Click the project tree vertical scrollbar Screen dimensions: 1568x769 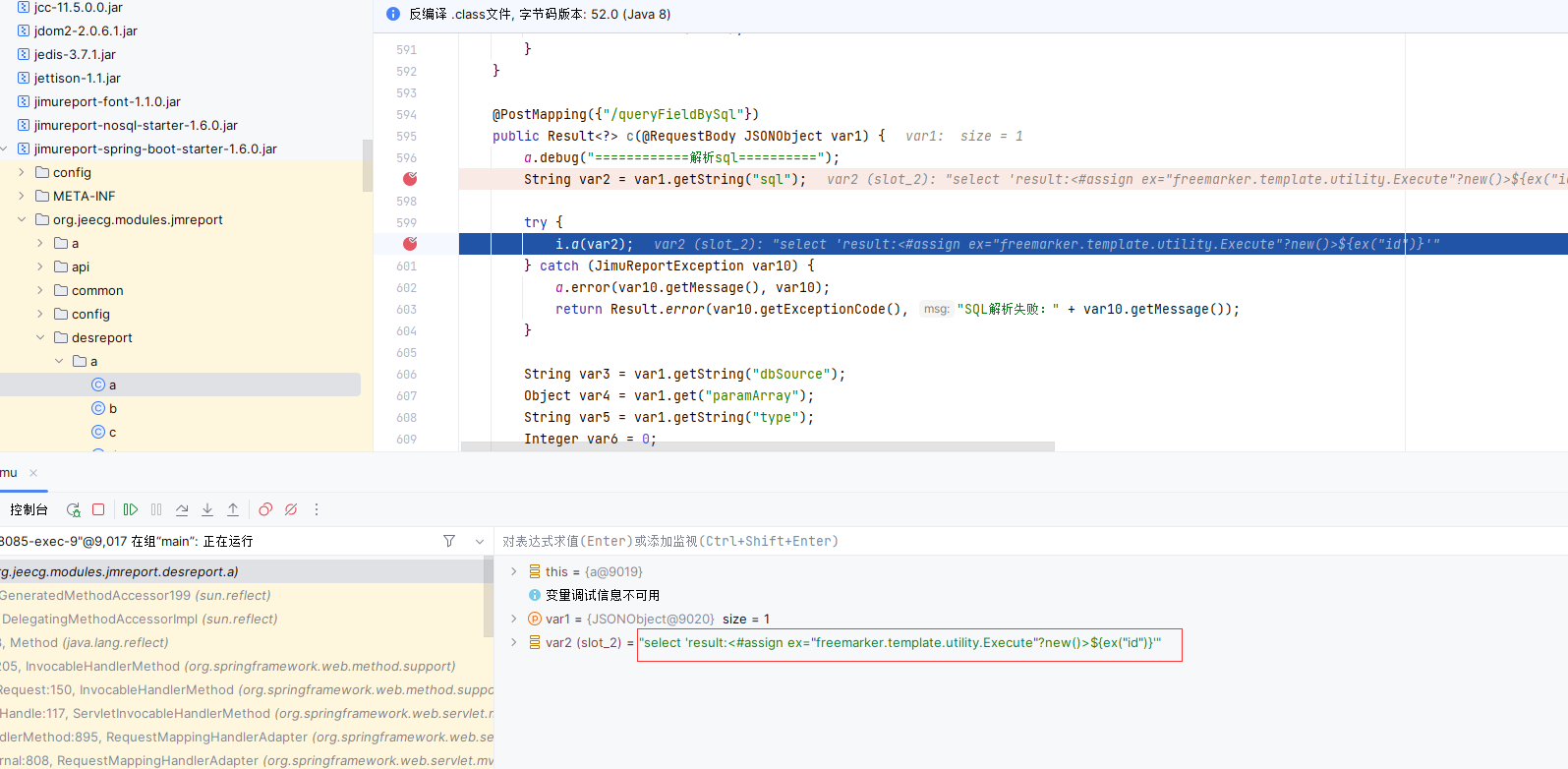368,165
